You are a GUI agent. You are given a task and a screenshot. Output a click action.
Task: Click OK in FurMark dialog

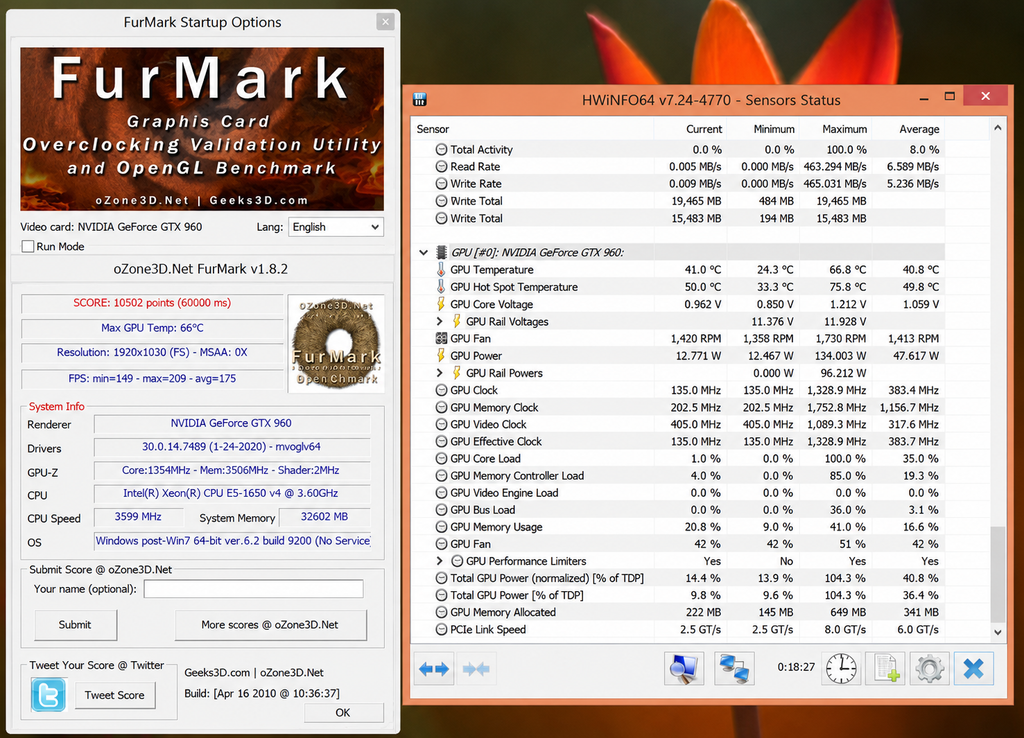[344, 713]
